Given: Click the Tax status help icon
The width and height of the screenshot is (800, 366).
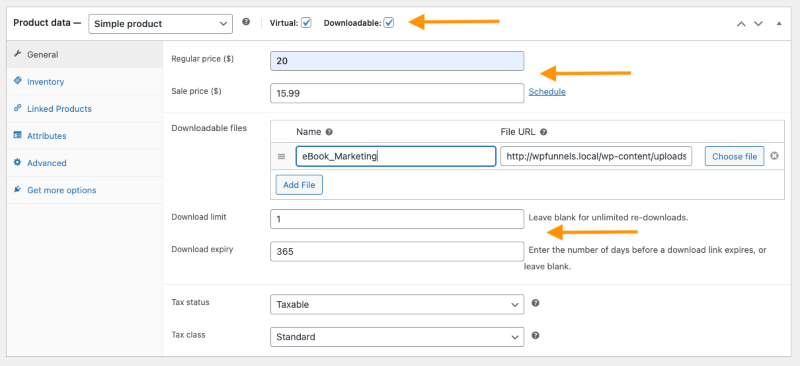Looking at the screenshot, I should point(535,303).
